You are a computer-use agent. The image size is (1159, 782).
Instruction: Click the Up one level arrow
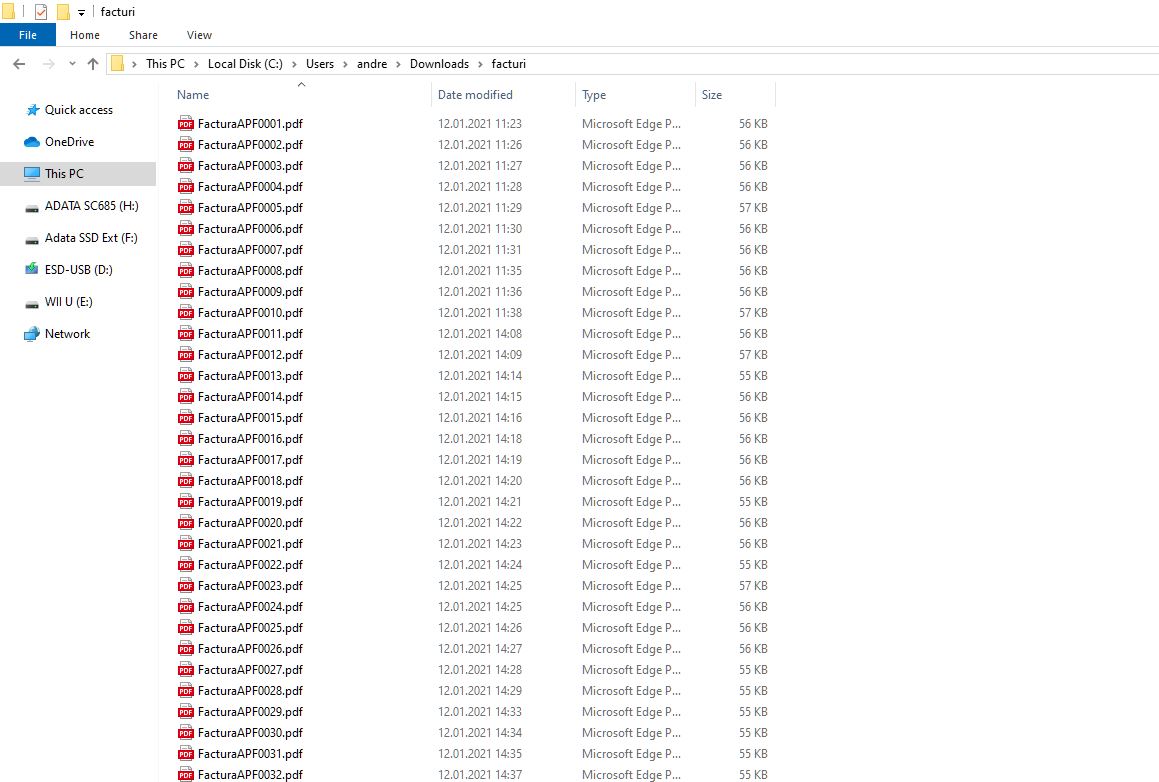pos(93,64)
